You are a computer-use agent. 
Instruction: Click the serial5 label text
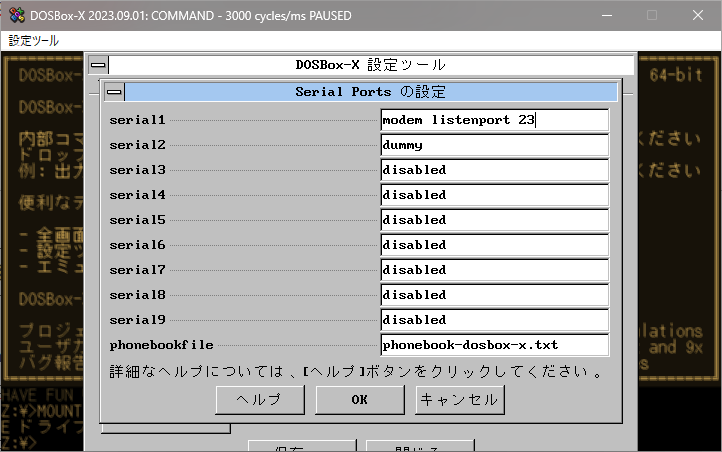pos(137,220)
